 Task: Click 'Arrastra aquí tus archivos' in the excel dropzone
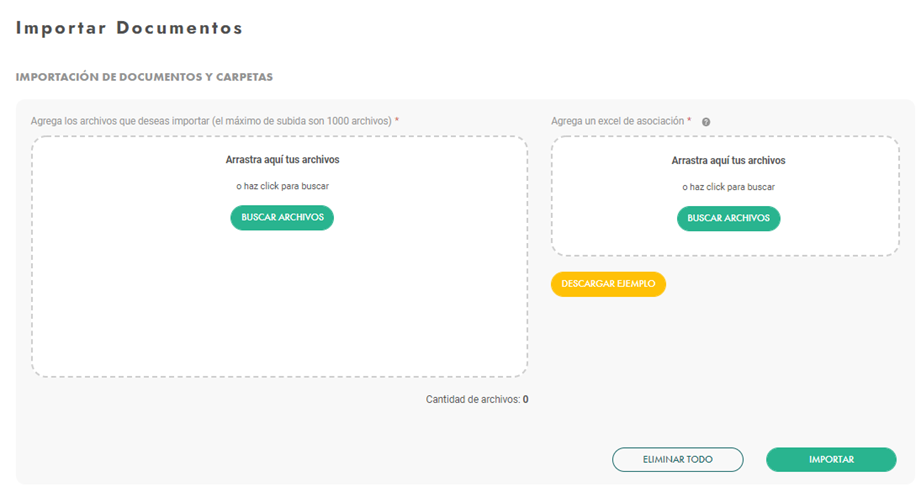point(728,160)
